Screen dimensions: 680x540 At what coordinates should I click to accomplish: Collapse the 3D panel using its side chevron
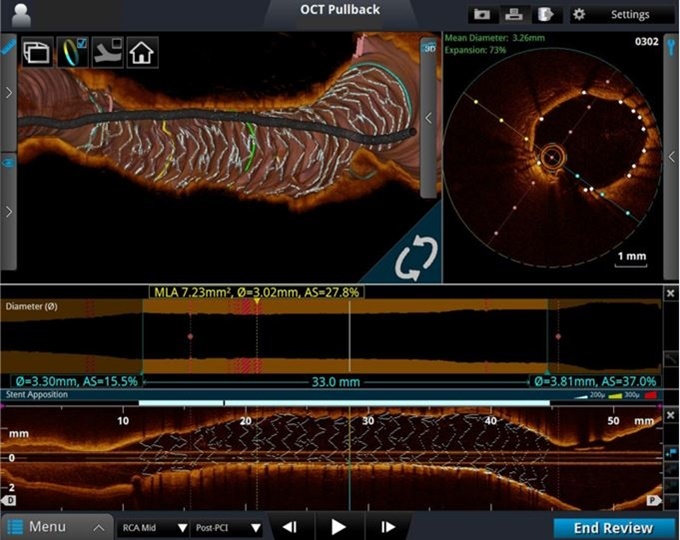pyautogui.click(x=428, y=118)
